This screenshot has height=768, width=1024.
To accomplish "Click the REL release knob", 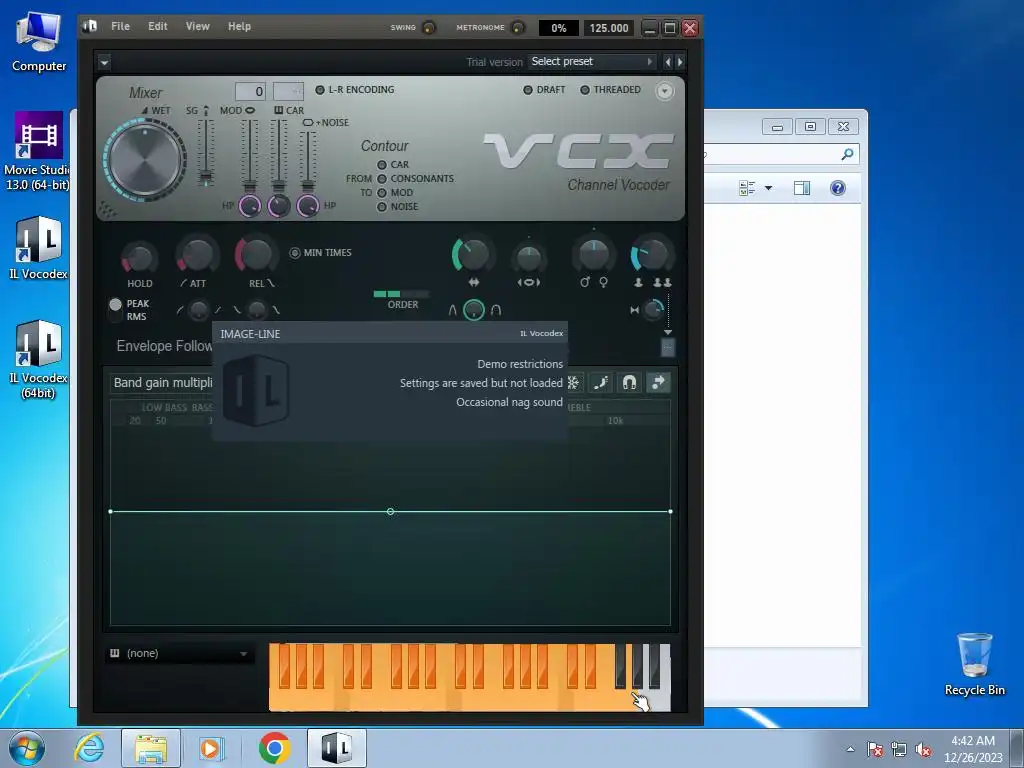I will tap(256, 254).
